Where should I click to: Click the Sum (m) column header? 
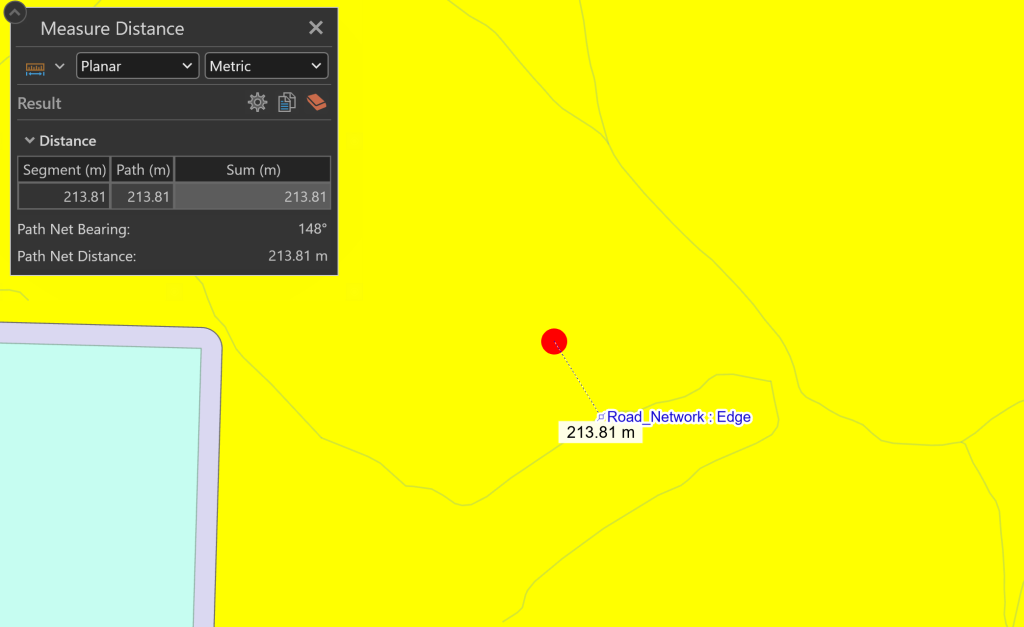253,170
